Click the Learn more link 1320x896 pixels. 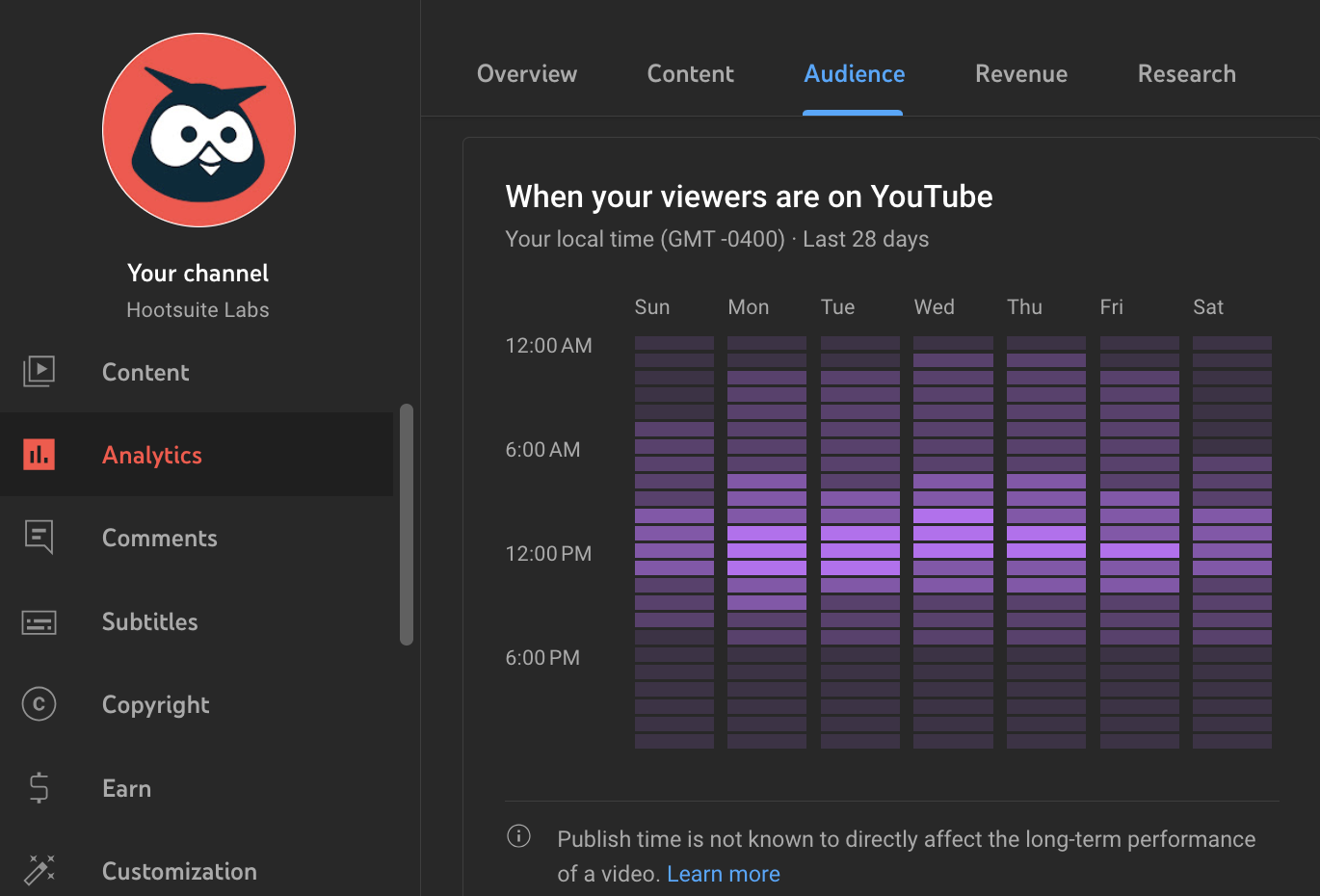(x=724, y=874)
